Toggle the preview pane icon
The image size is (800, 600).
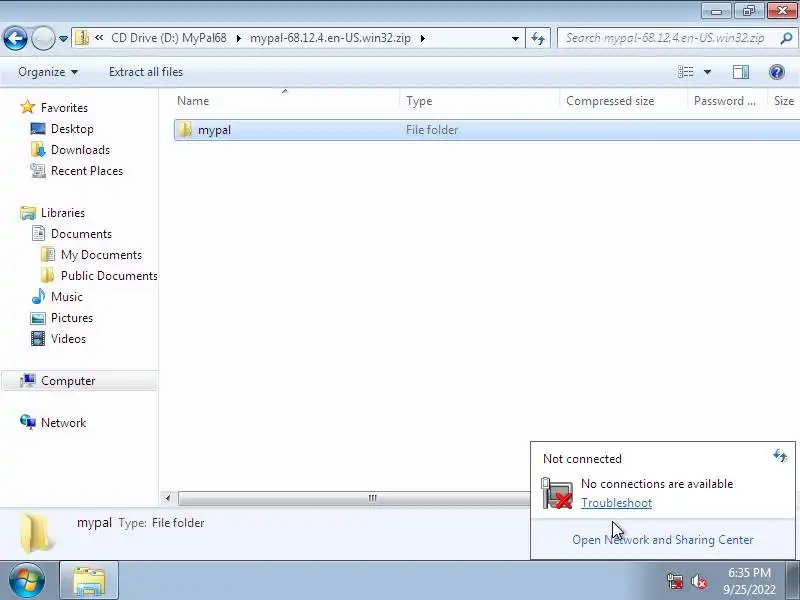tap(740, 72)
